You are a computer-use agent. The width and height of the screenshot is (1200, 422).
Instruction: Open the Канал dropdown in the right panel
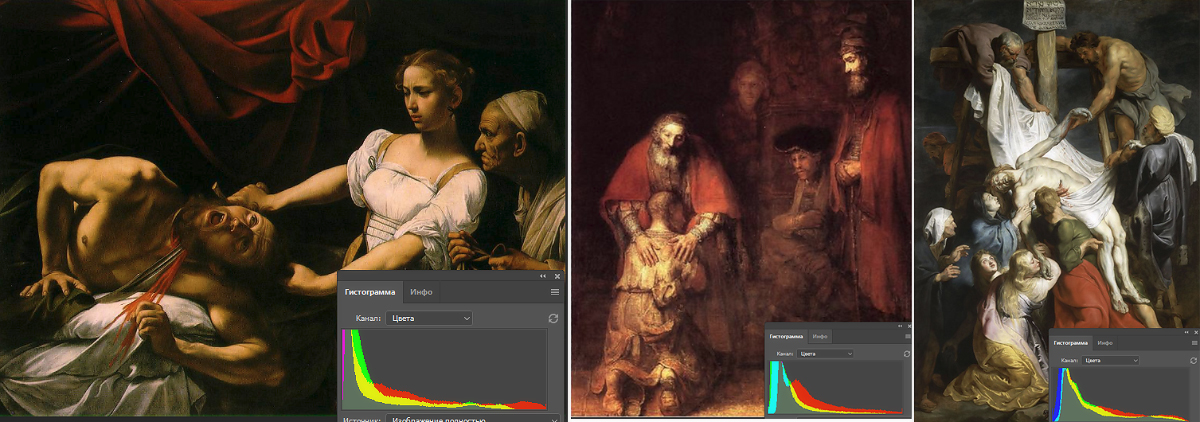point(1110,359)
